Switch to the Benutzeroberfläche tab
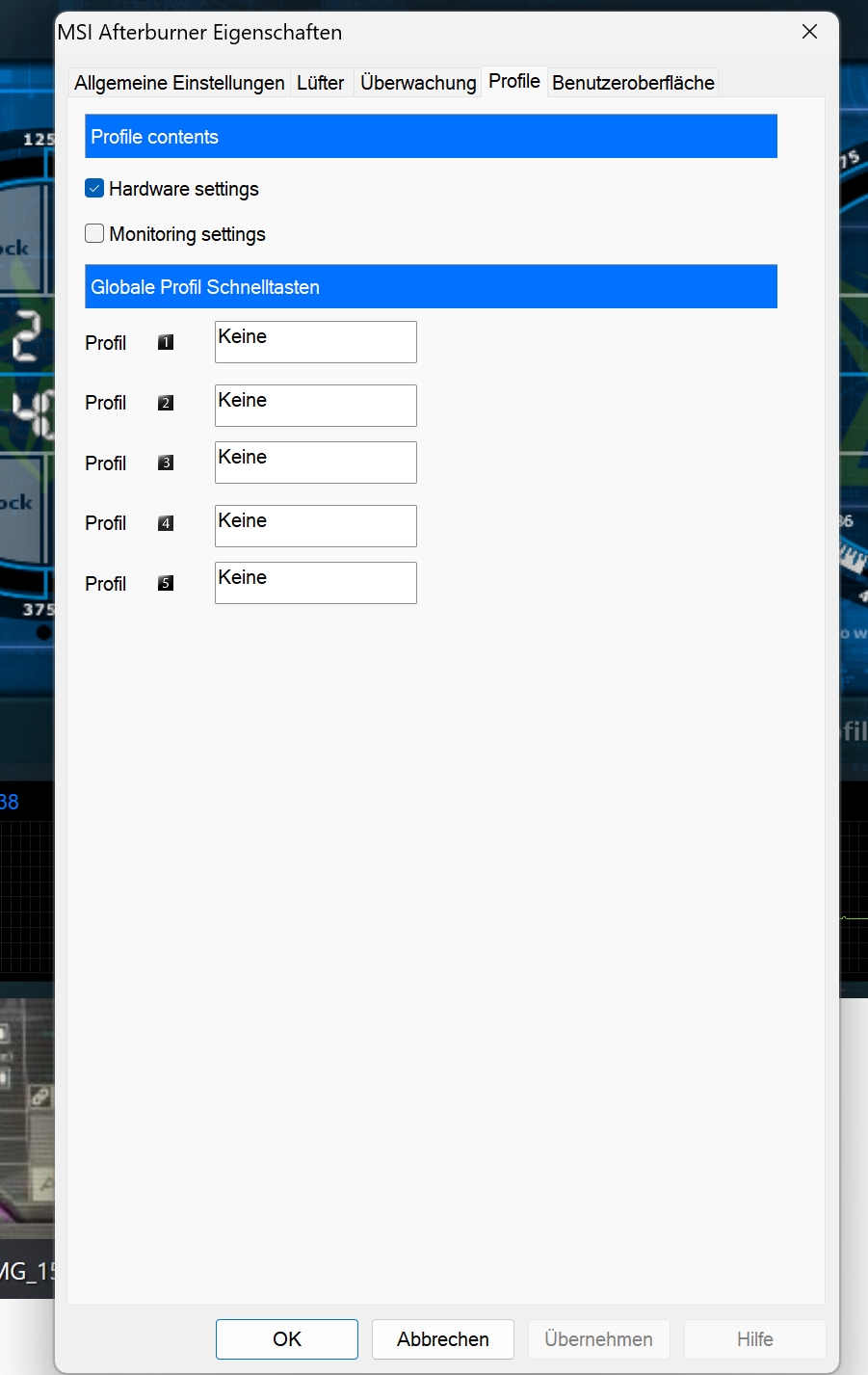Viewport: 868px width, 1375px height. (x=633, y=83)
